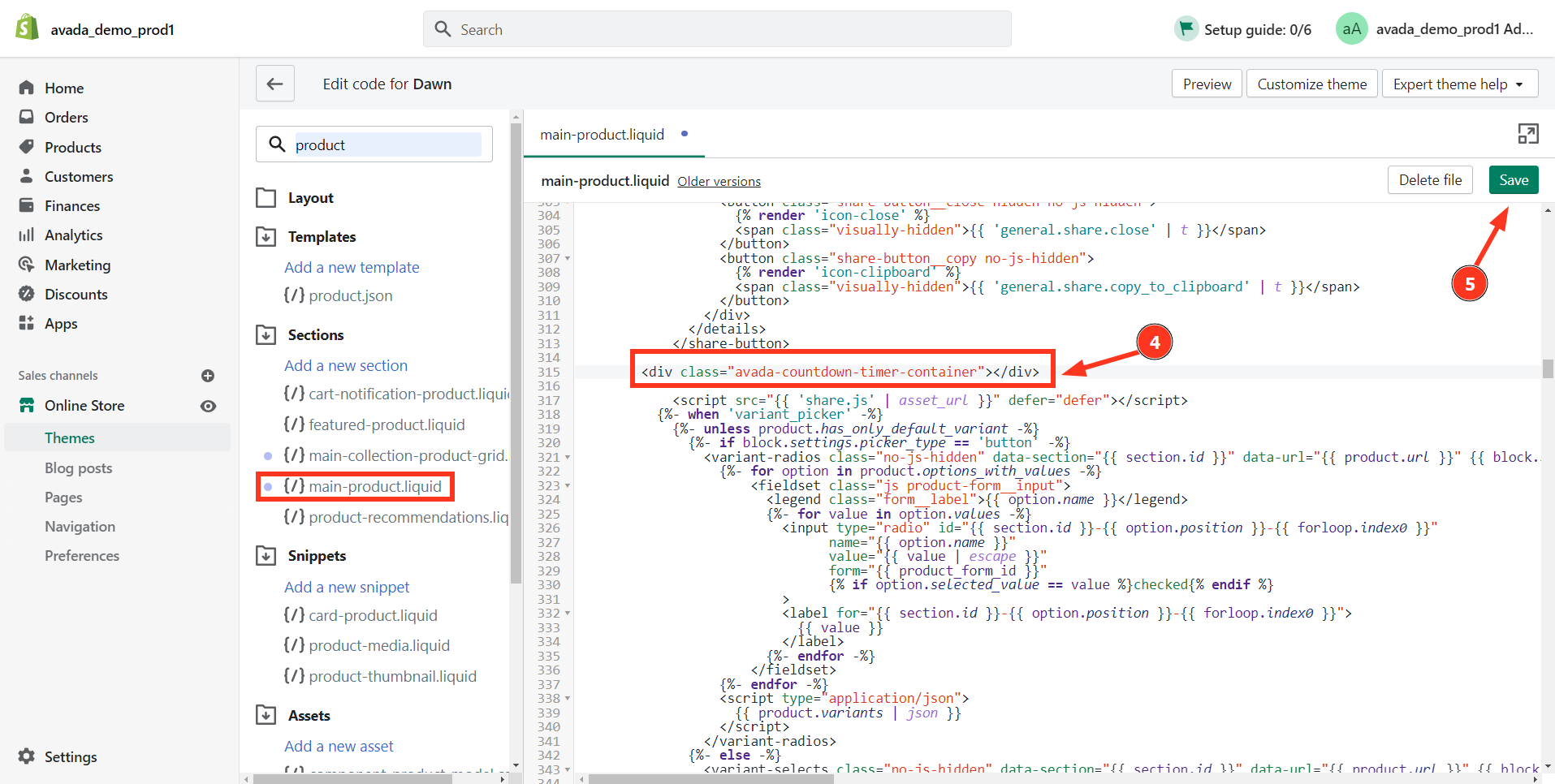Click Add a new snippet link

(x=347, y=587)
